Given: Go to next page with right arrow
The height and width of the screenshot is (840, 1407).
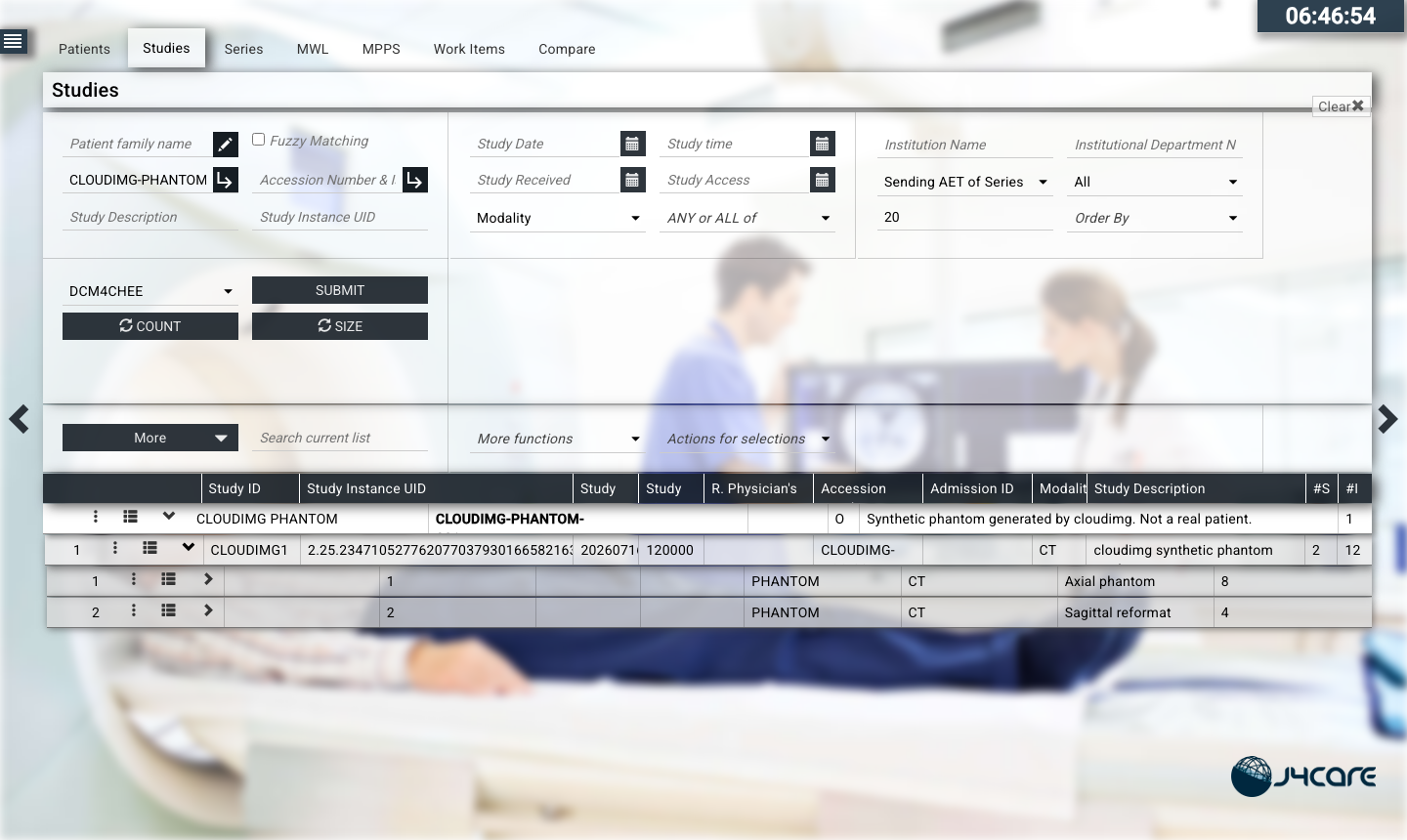Looking at the screenshot, I should click(1387, 419).
